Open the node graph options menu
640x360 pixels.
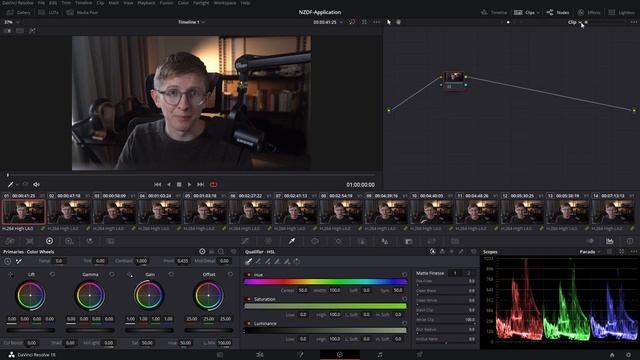coord(633,22)
